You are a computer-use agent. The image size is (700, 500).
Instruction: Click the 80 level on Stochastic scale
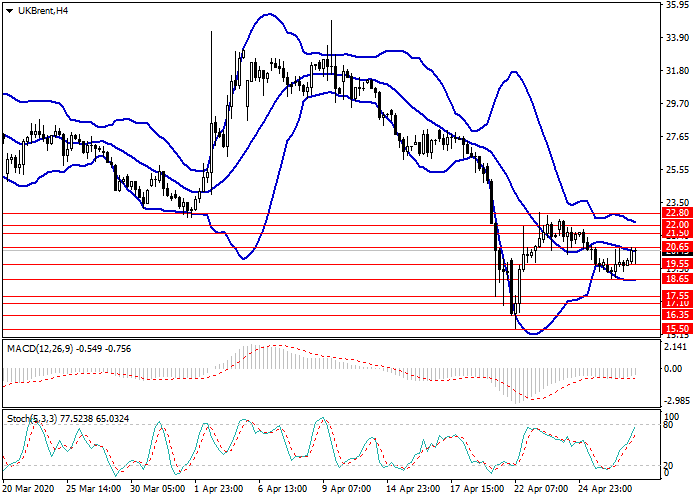670,425
